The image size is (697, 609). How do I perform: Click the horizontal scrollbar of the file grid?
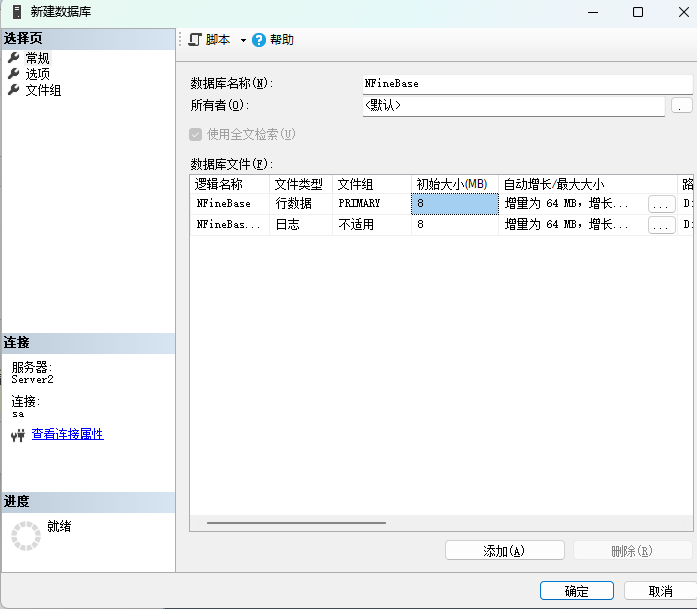tap(296, 523)
